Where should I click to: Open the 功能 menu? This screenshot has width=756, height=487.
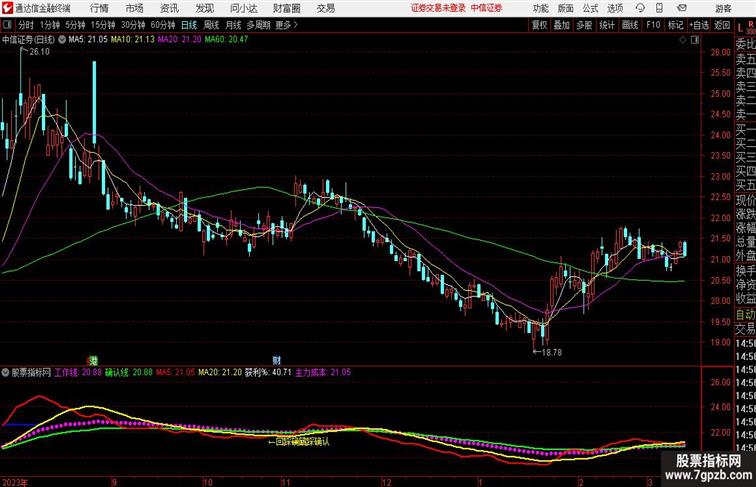(x=540, y=8)
